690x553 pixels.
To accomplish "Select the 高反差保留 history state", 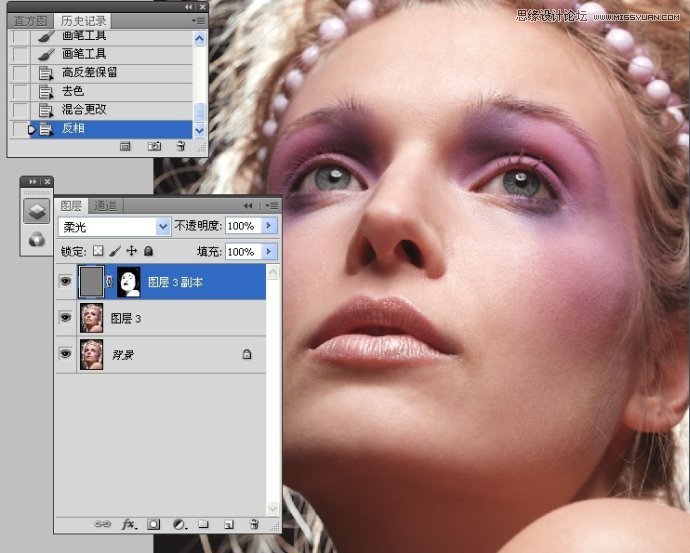I will 111,73.
